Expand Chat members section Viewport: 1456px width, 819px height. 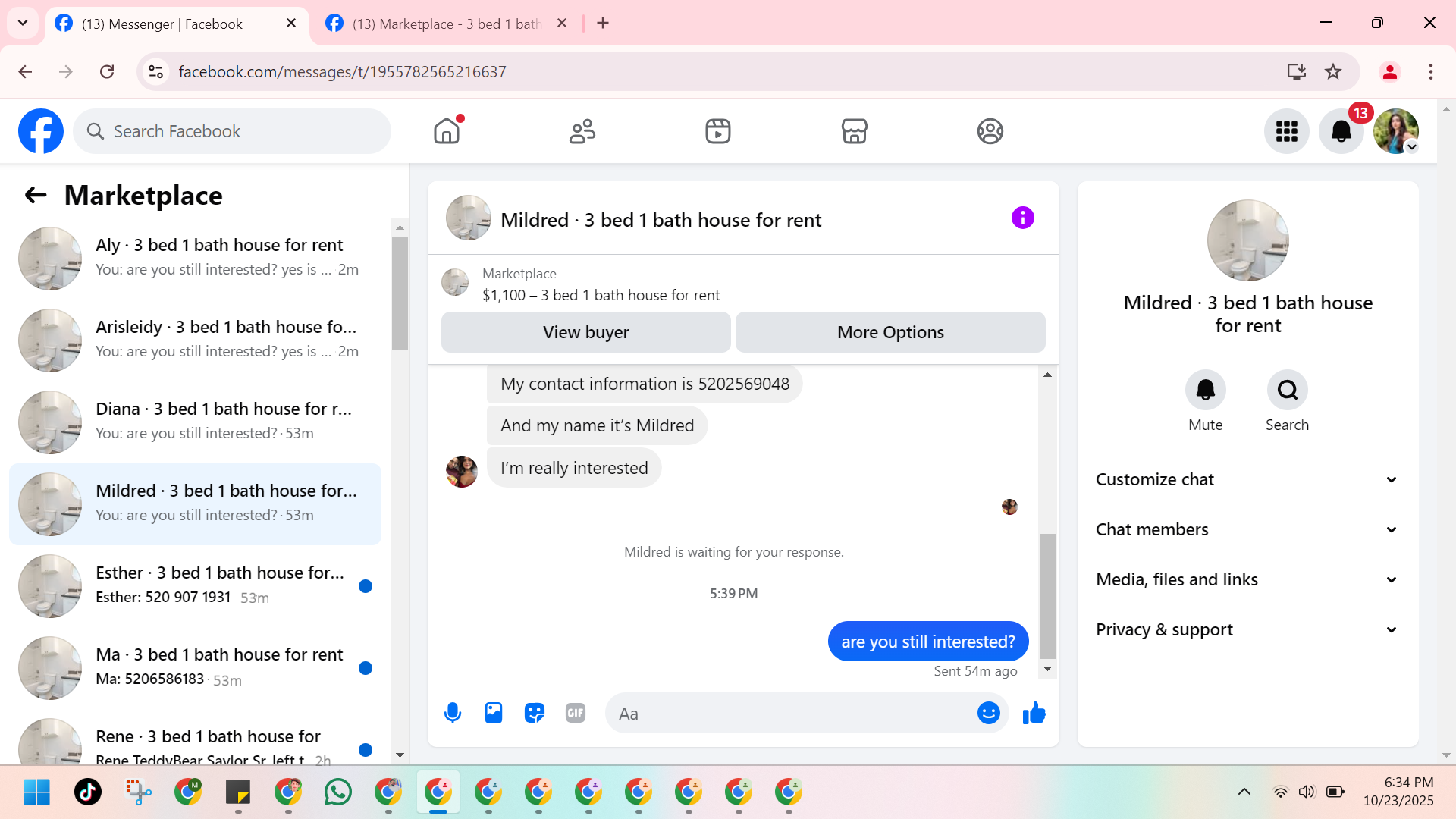tap(1247, 529)
